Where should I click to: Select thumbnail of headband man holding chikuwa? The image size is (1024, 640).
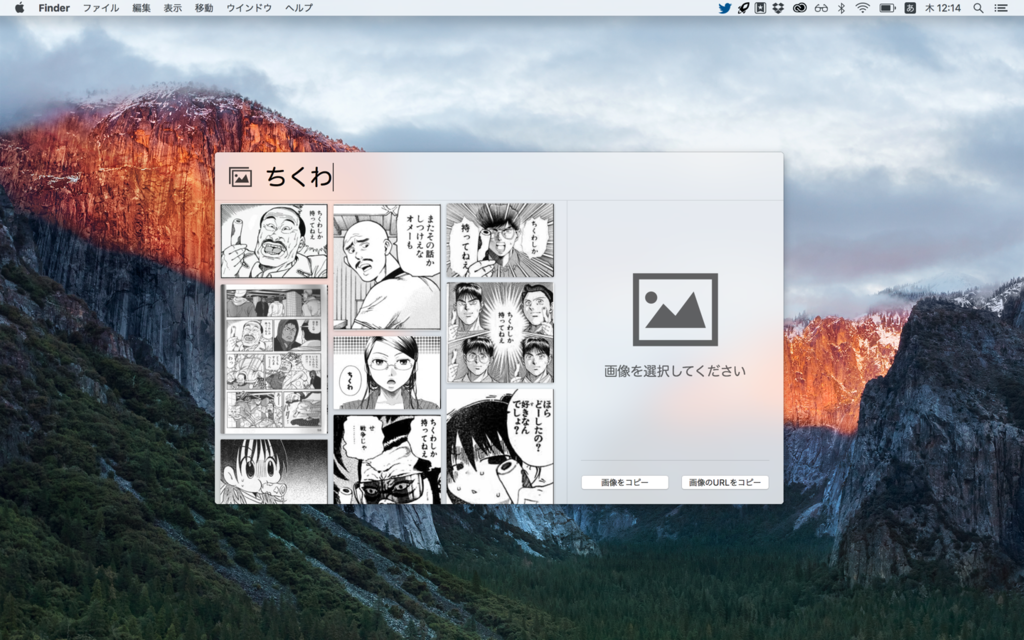point(274,241)
